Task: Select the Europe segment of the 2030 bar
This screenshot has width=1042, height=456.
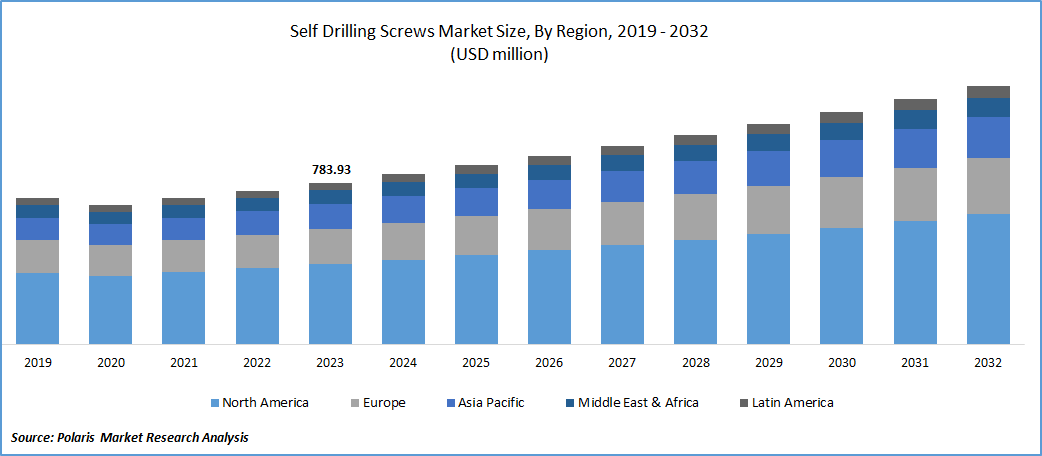Action: (841, 202)
